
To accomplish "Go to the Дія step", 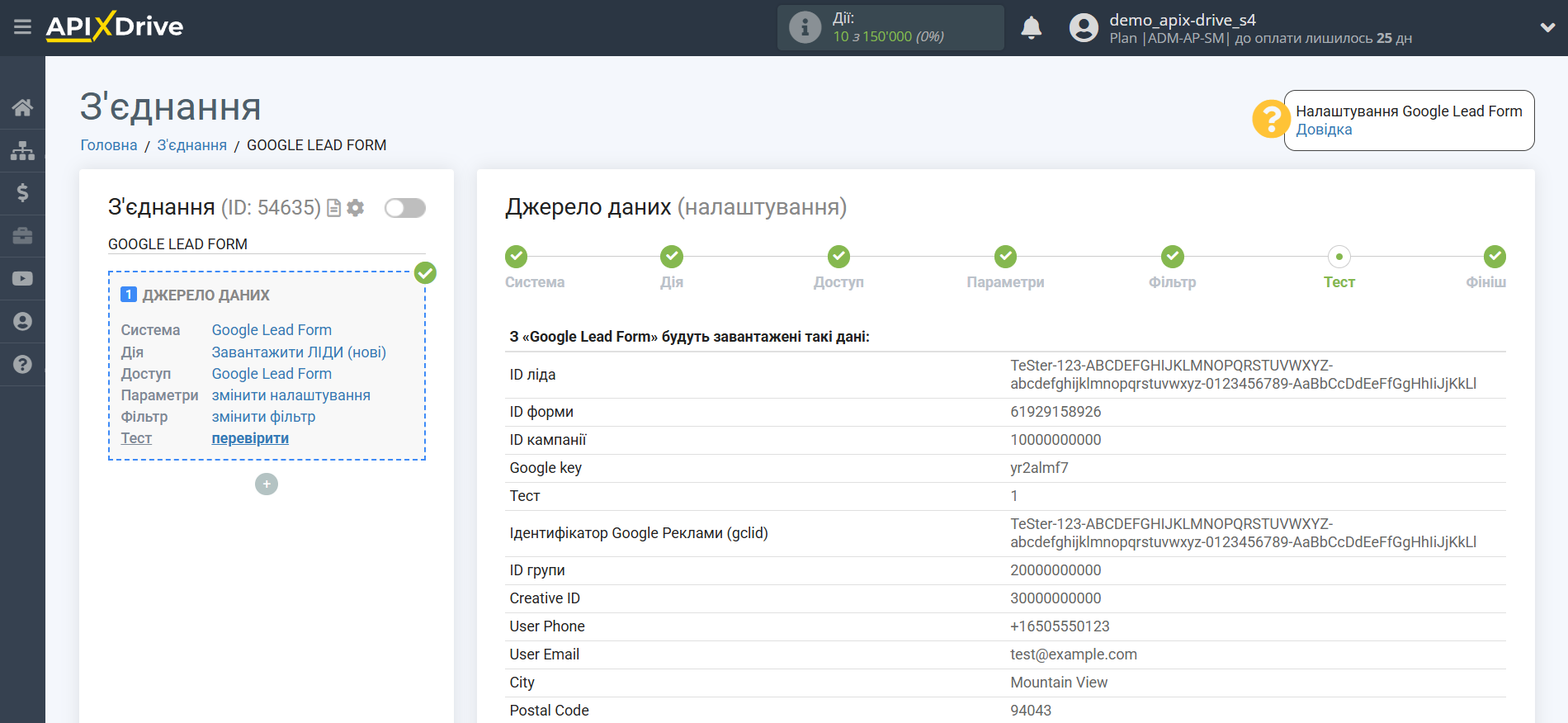I will point(672,257).
